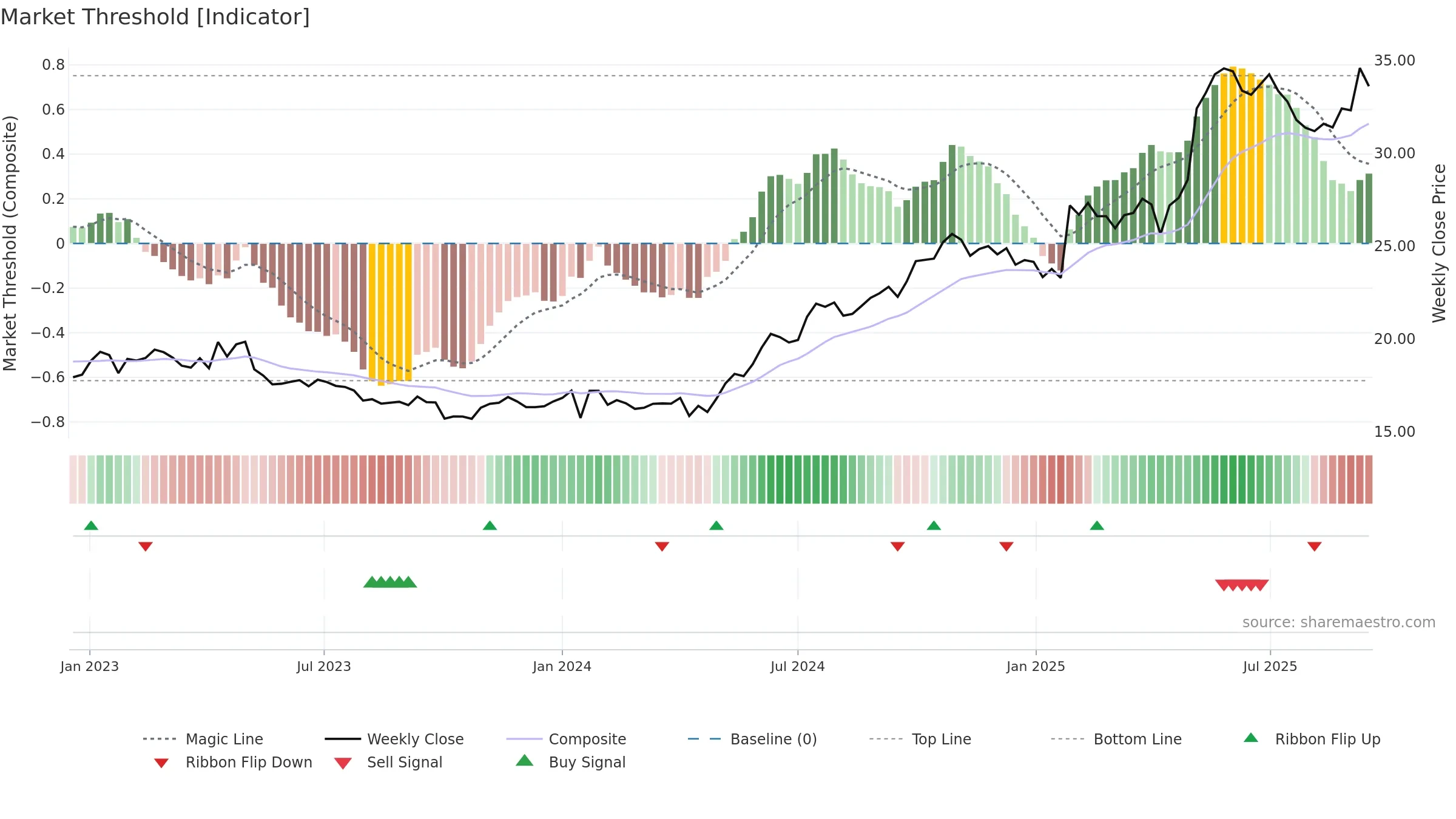The height and width of the screenshot is (819, 1456).
Task: Click the ribbon flip up marker in Apr 2024
Action: tap(716, 525)
